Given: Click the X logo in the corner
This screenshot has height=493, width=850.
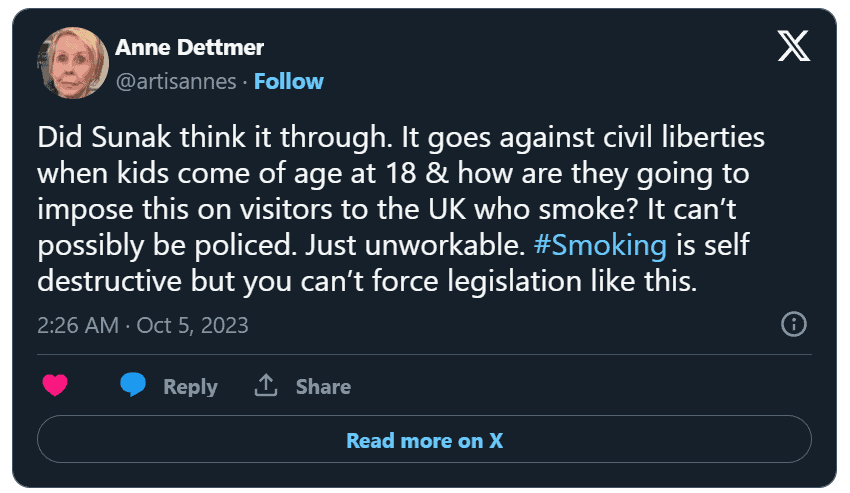Looking at the screenshot, I should (793, 47).
